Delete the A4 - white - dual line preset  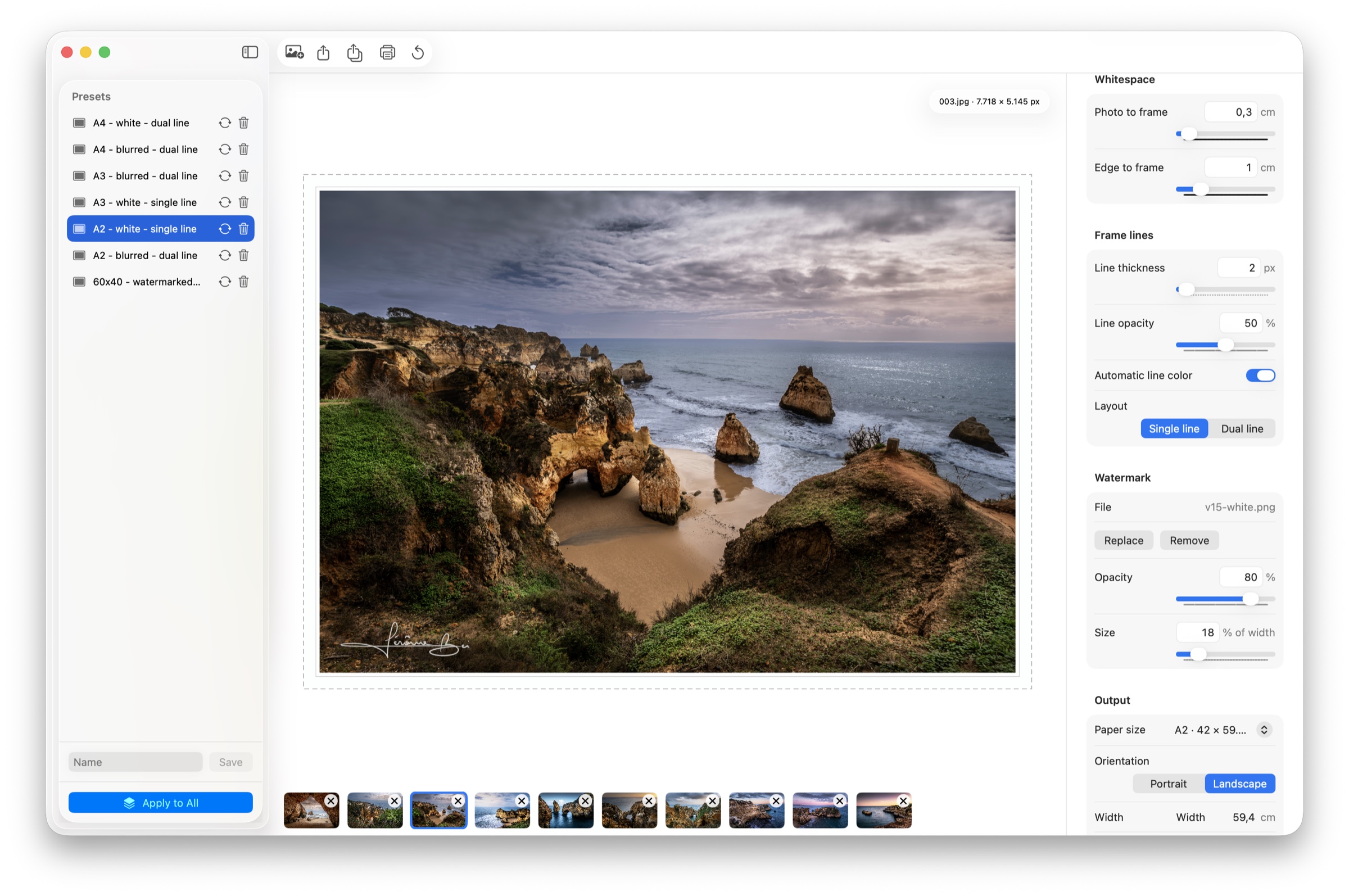(243, 123)
